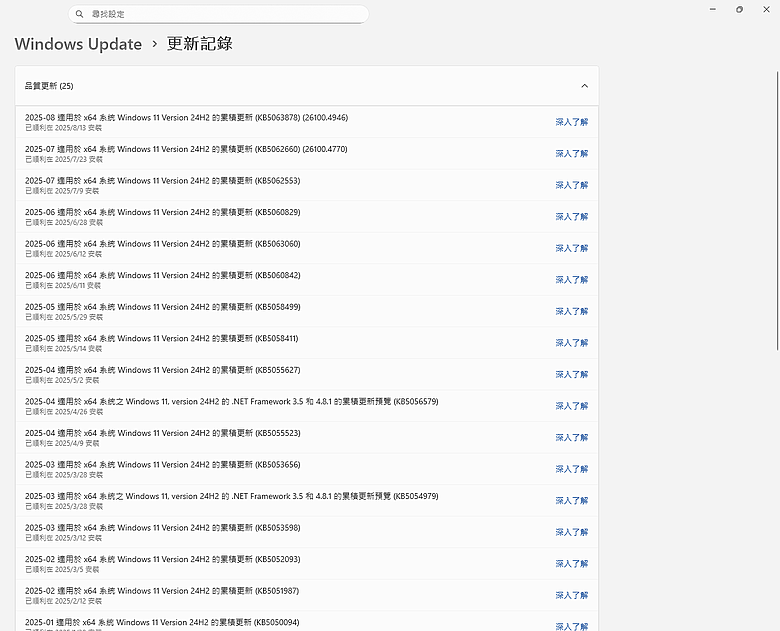
Task: Select the KB5055627 update title
Action: (x=163, y=370)
